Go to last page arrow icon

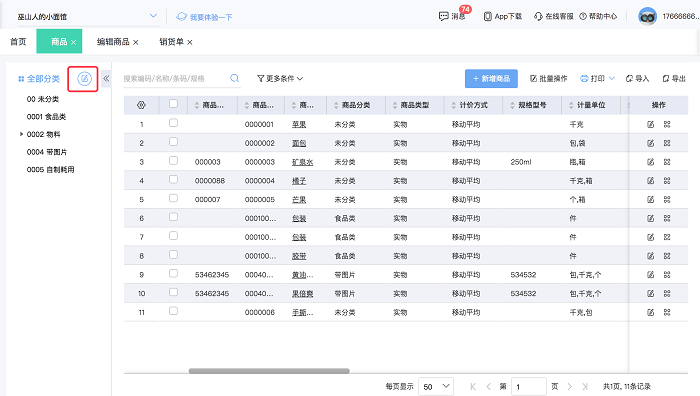[x=585, y=387]
